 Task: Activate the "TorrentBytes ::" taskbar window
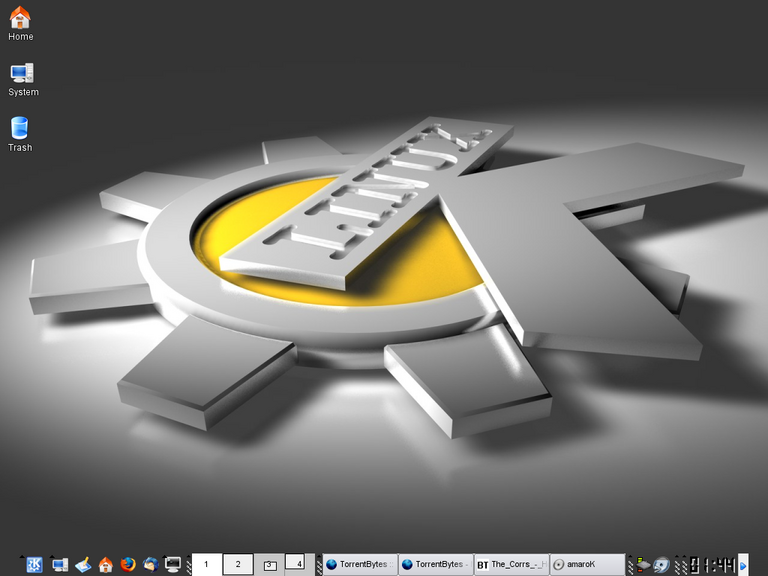[x=360, y=565]
